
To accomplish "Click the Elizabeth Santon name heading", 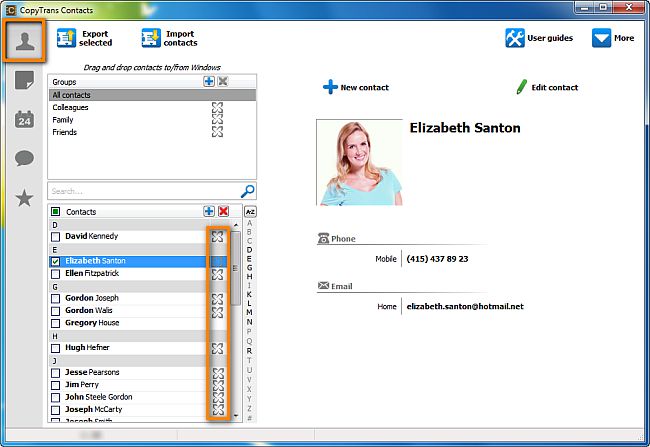I will coord(465,128).
